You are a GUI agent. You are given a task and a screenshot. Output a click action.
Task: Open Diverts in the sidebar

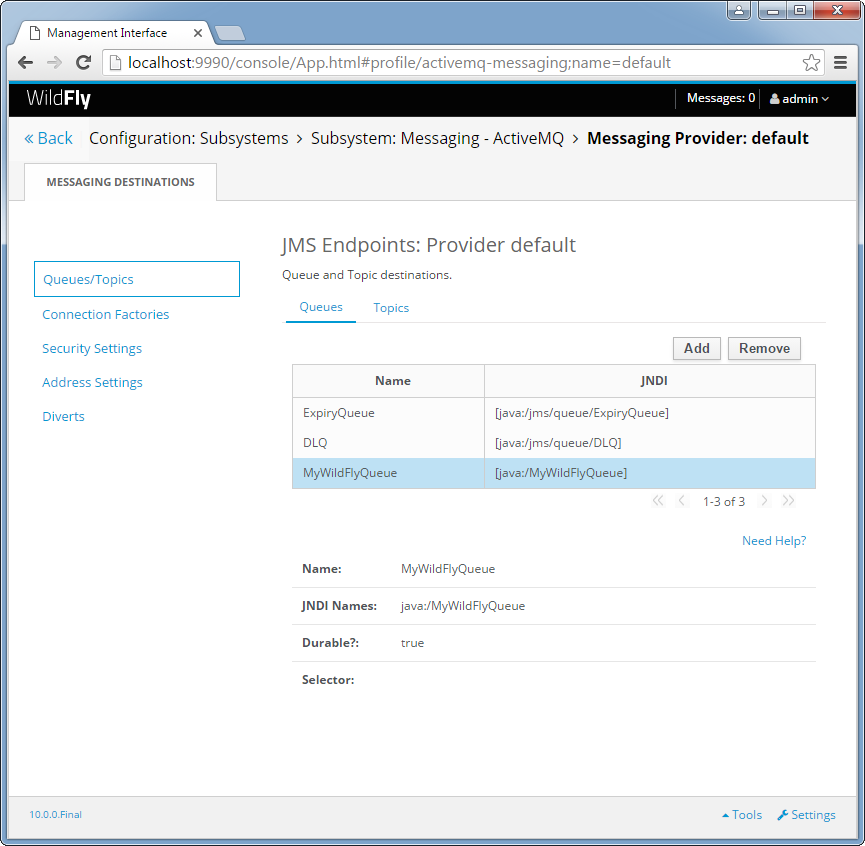click(x=63, y=416)
